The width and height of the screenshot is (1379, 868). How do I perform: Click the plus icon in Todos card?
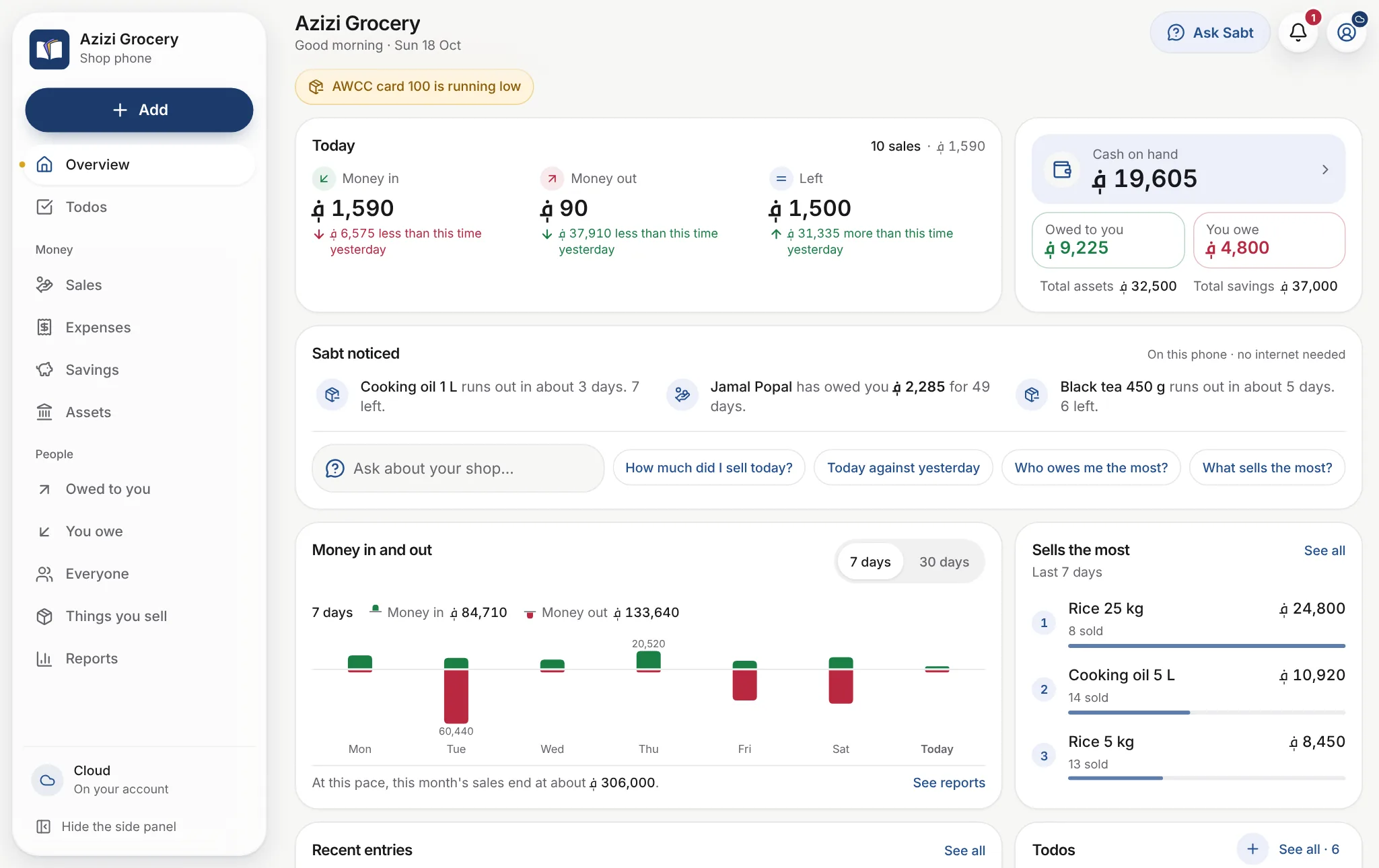[x=1252, y=849]
